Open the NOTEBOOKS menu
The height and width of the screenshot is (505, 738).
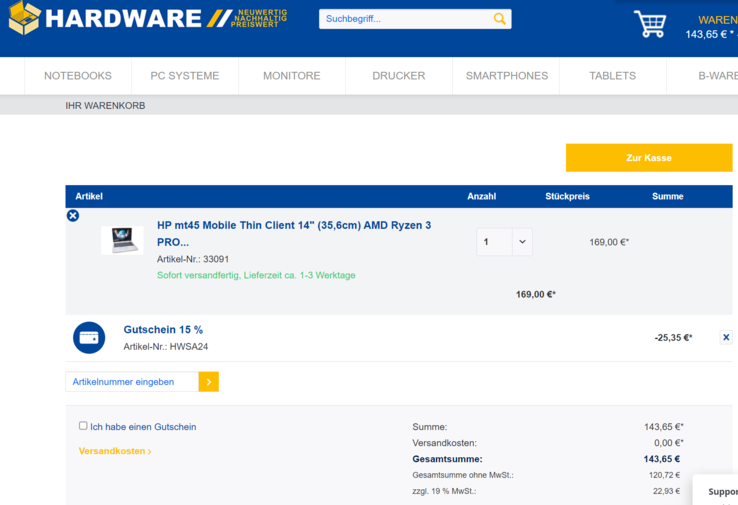(78, 76)
